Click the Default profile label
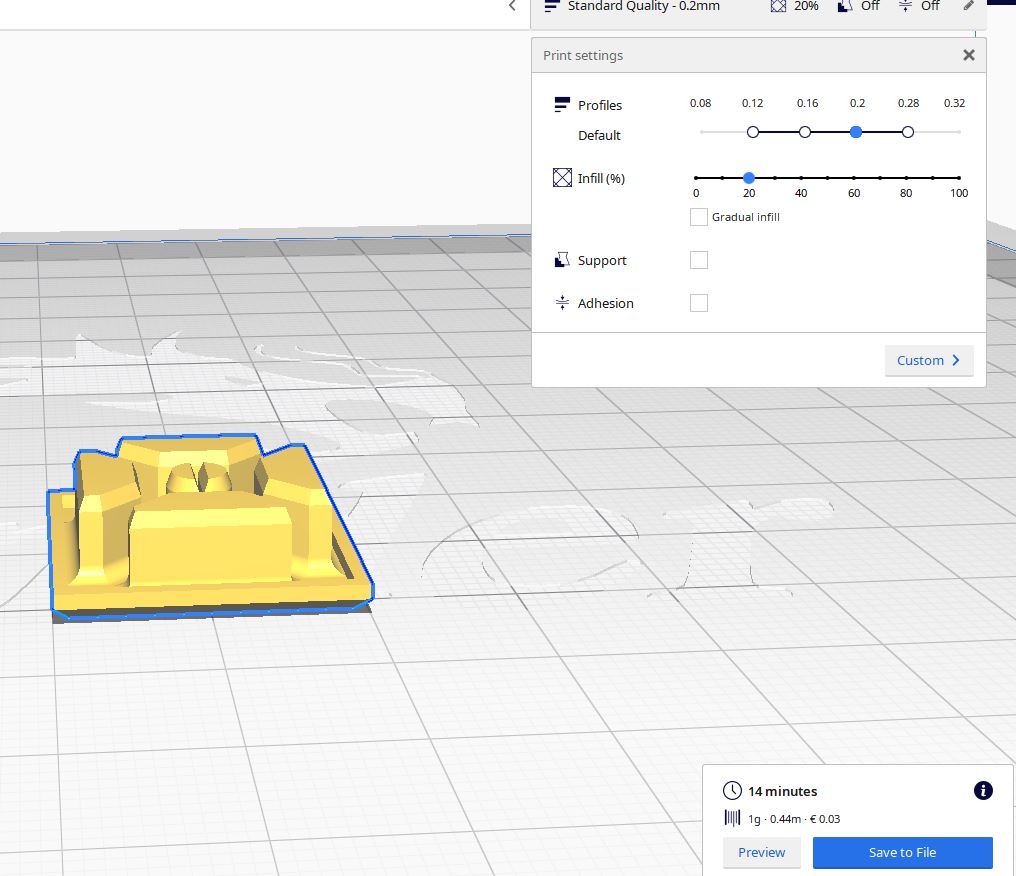The width and height of the screenshot is (1016, 876). [x=599, y=135]
